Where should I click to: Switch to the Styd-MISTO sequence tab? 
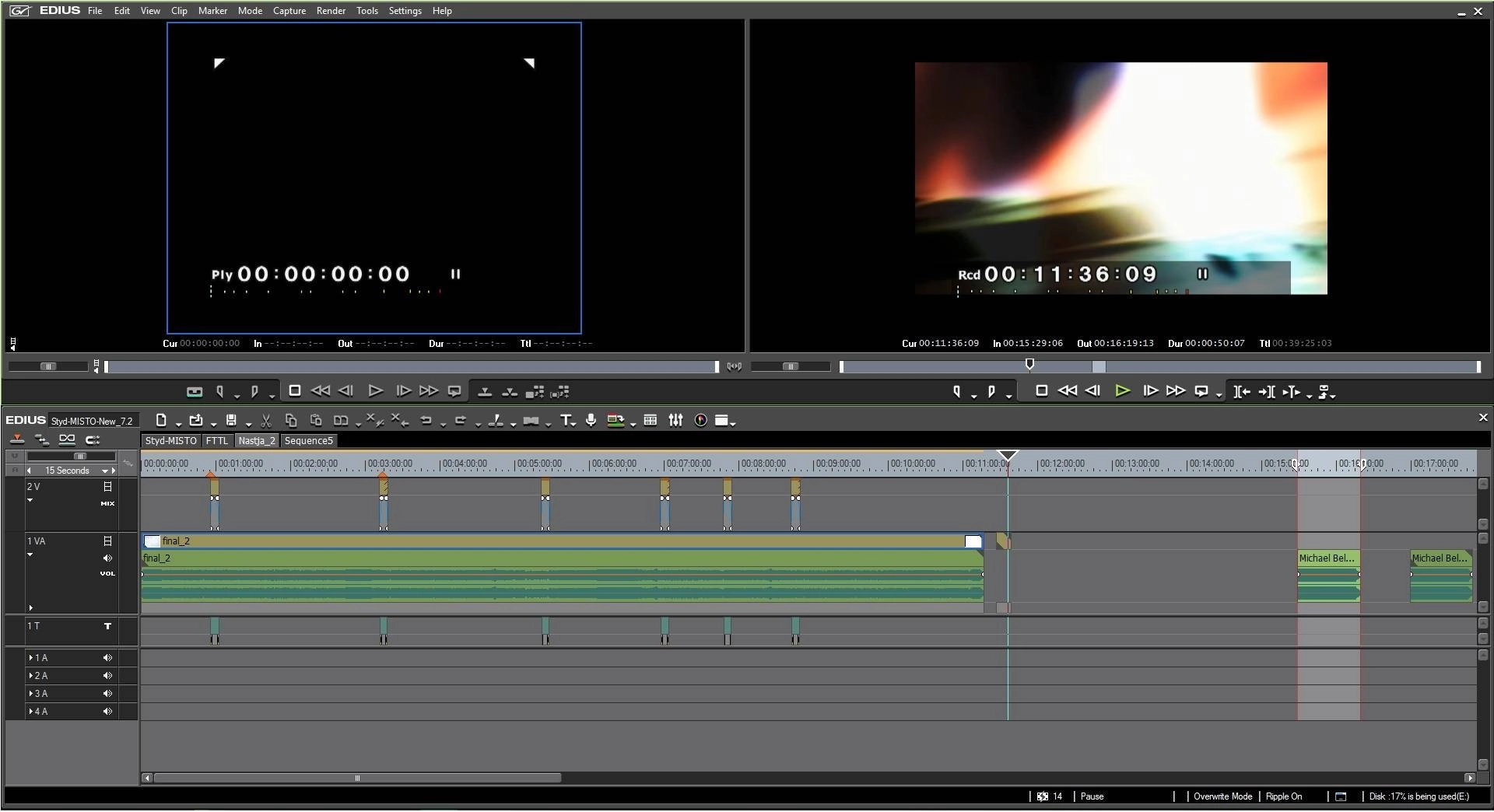(x=171, y=440)
